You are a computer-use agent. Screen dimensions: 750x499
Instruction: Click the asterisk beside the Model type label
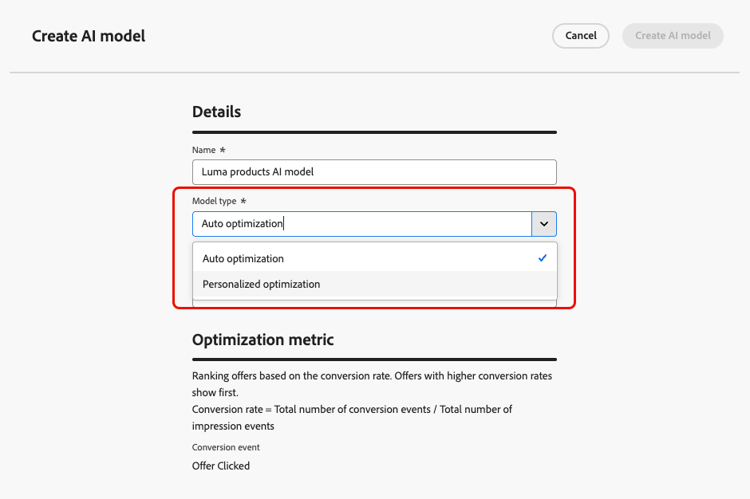pyautogui.click(x=244, y=201)
